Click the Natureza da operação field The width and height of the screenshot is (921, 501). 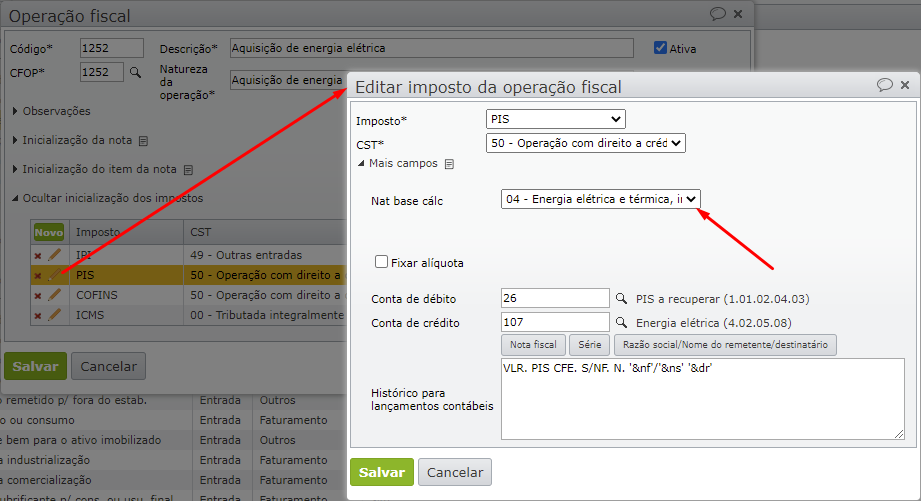coord(288,80)
